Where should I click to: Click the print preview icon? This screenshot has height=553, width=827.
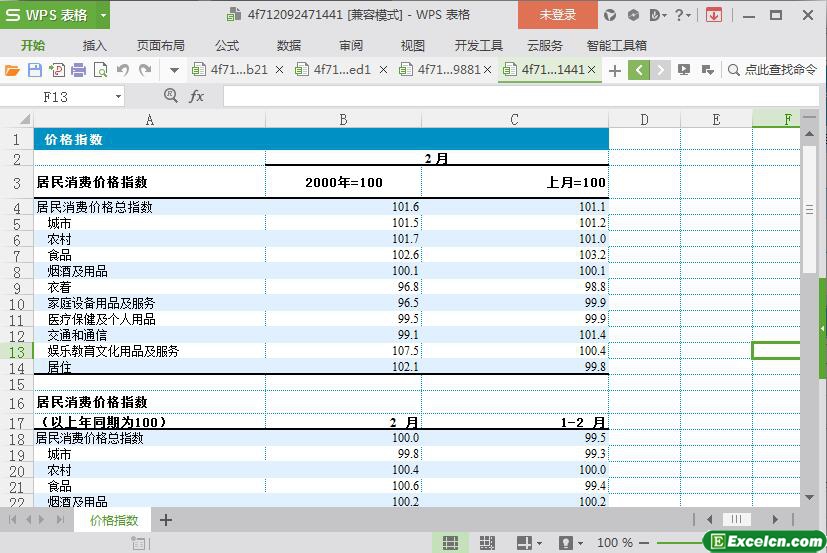coord(100,70)
